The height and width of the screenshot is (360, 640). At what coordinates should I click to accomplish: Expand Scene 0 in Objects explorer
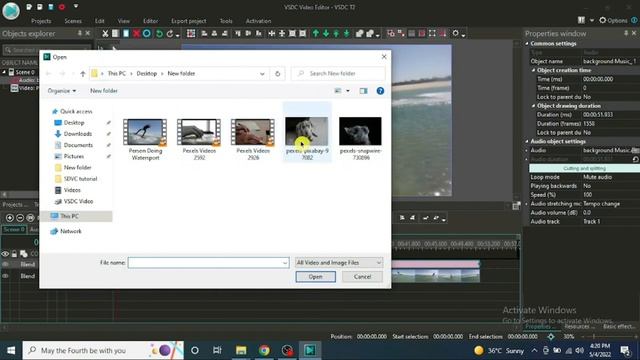pyautogui.click(x=4, y=72)
